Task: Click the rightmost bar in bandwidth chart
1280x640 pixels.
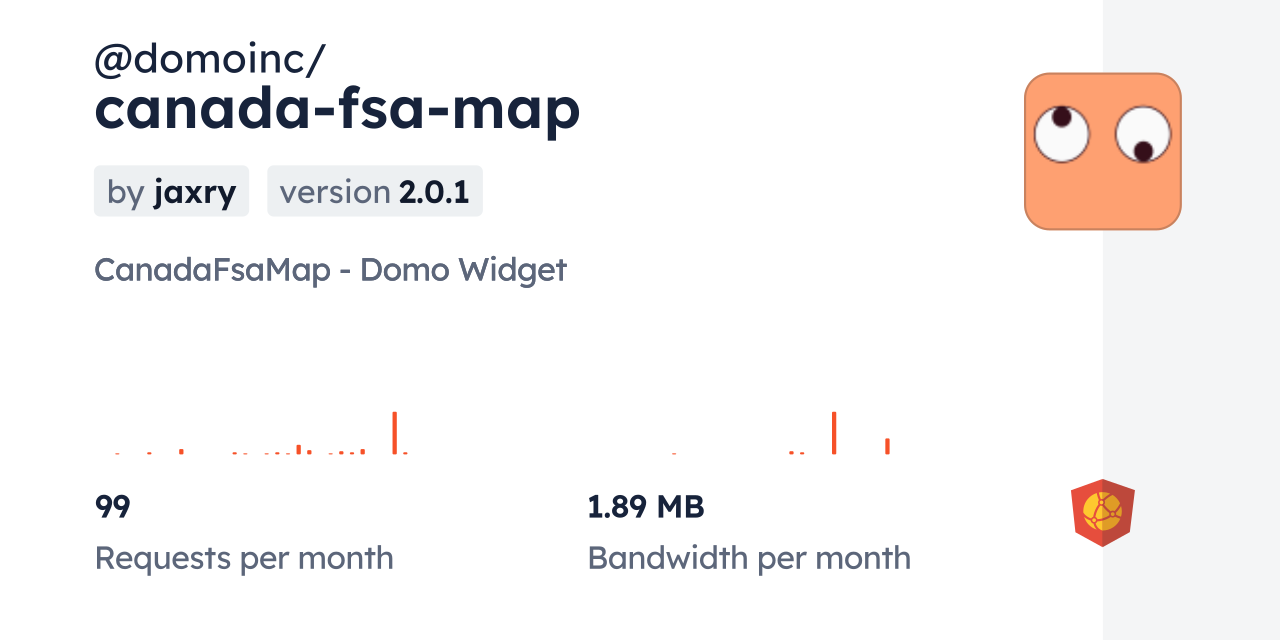Action: 887,446
